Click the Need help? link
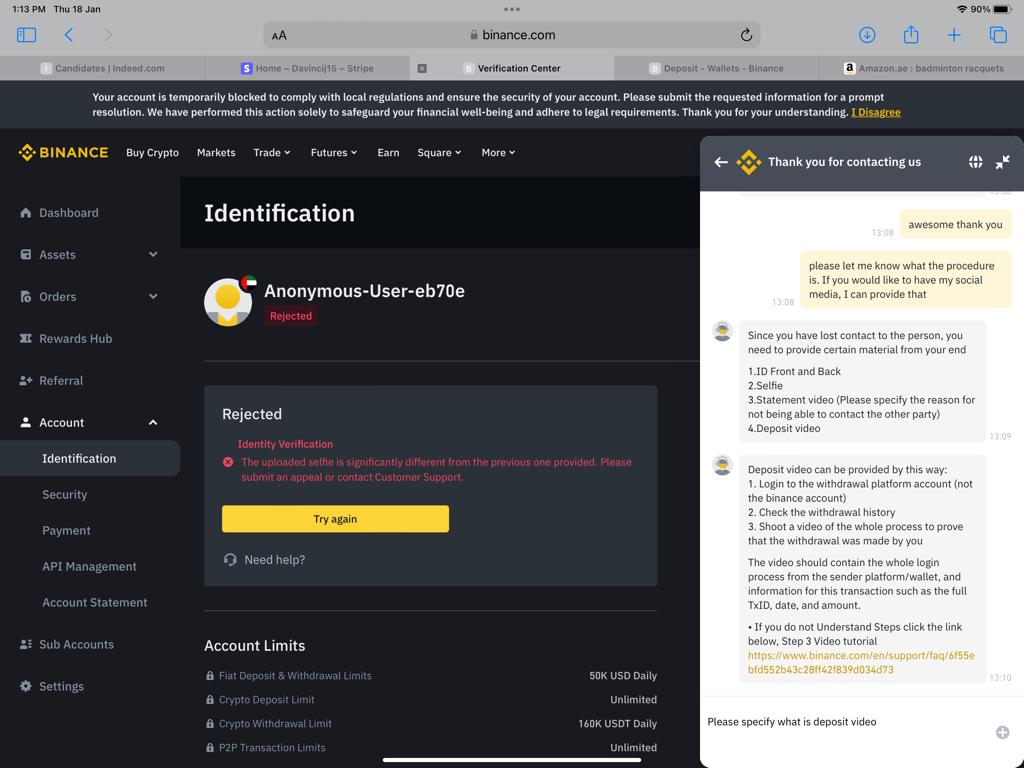Screen dimensions: 1024x768 pyautogui.click(x=274, y=560)
